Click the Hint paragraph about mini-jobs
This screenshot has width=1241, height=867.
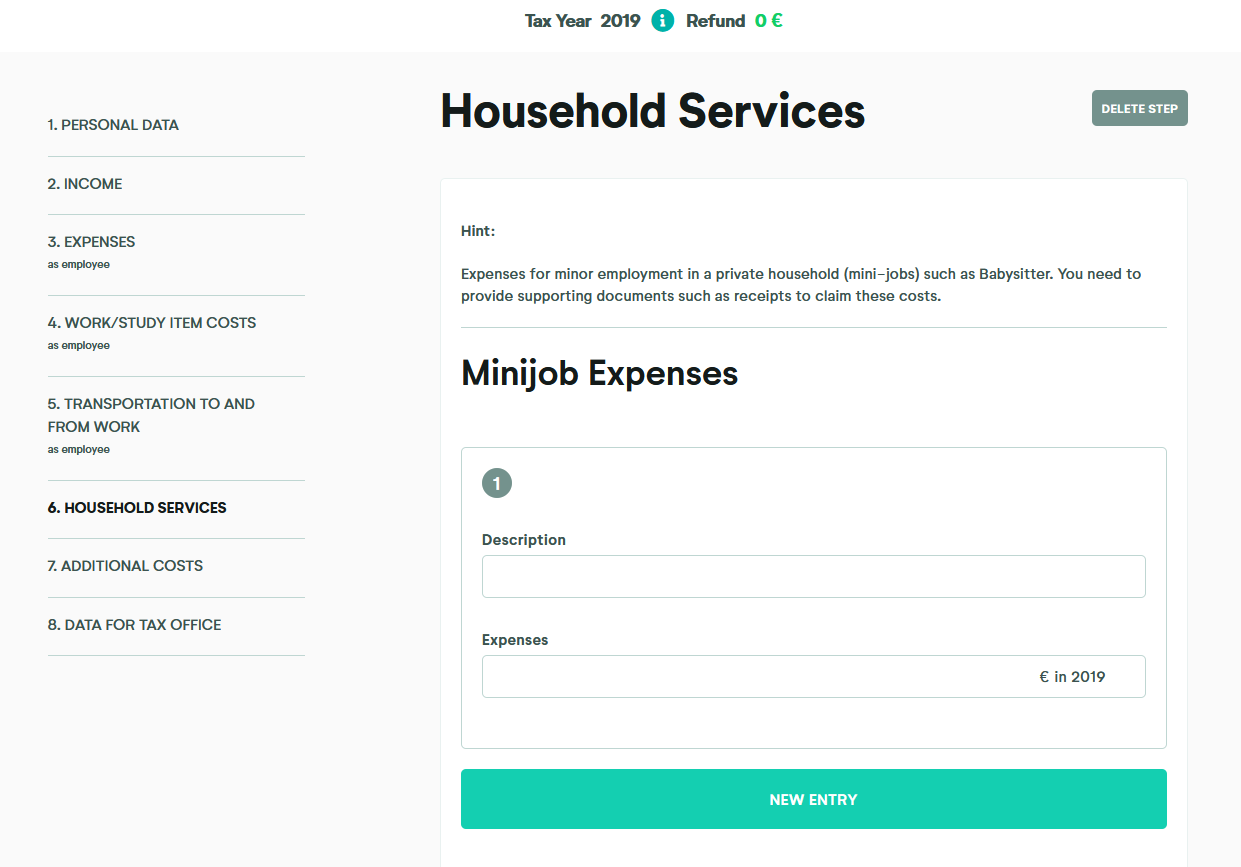(x=800, y=285)
